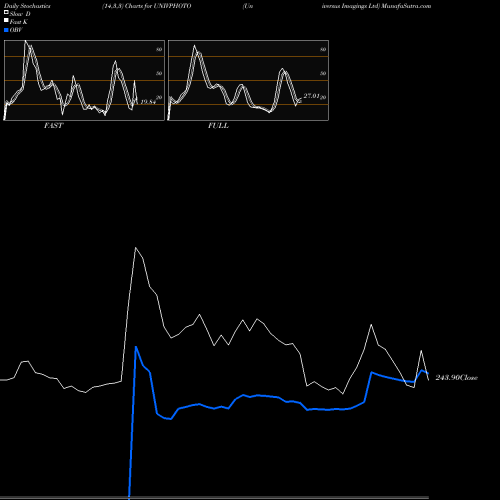Click the 19.84 value in FAST chart

148,102
